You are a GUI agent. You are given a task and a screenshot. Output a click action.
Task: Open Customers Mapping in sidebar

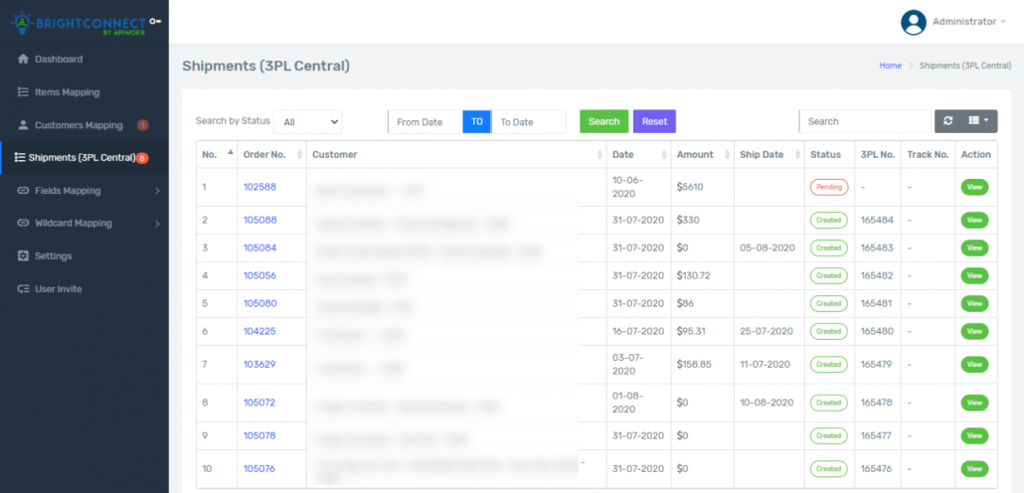84,125
